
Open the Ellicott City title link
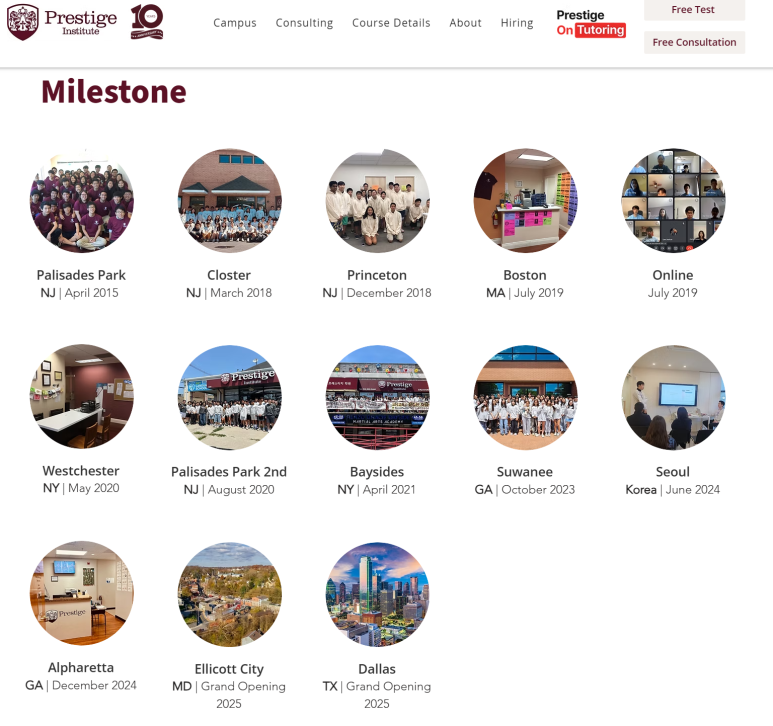(229, 669)
